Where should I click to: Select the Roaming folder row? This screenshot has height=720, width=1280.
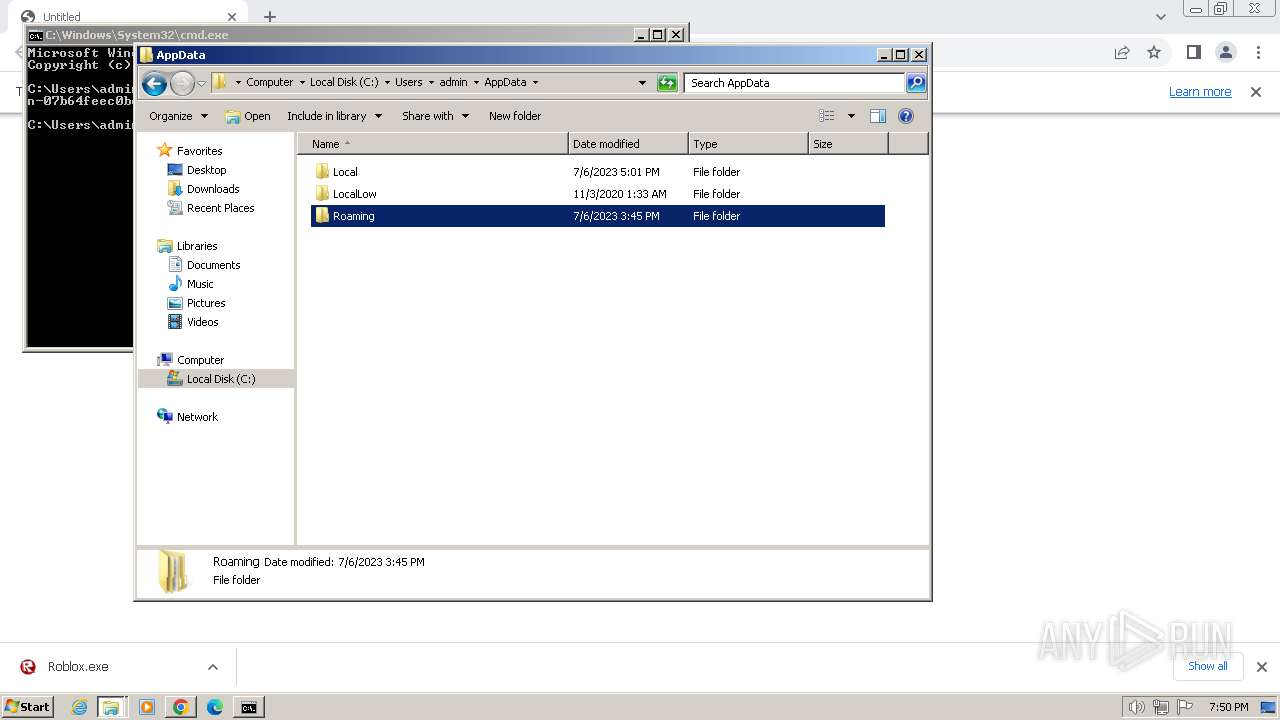(x=597, y=216)
